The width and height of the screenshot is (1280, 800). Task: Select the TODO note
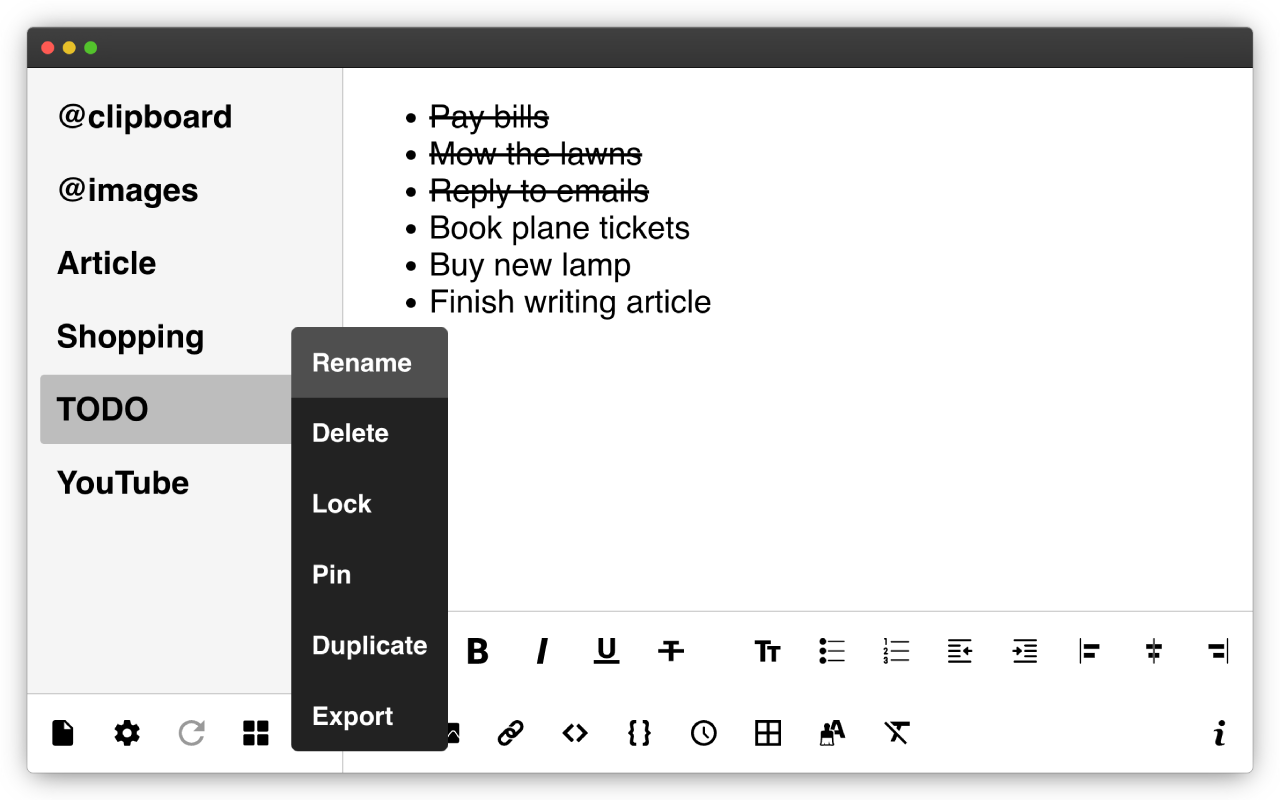pos(166,409)
